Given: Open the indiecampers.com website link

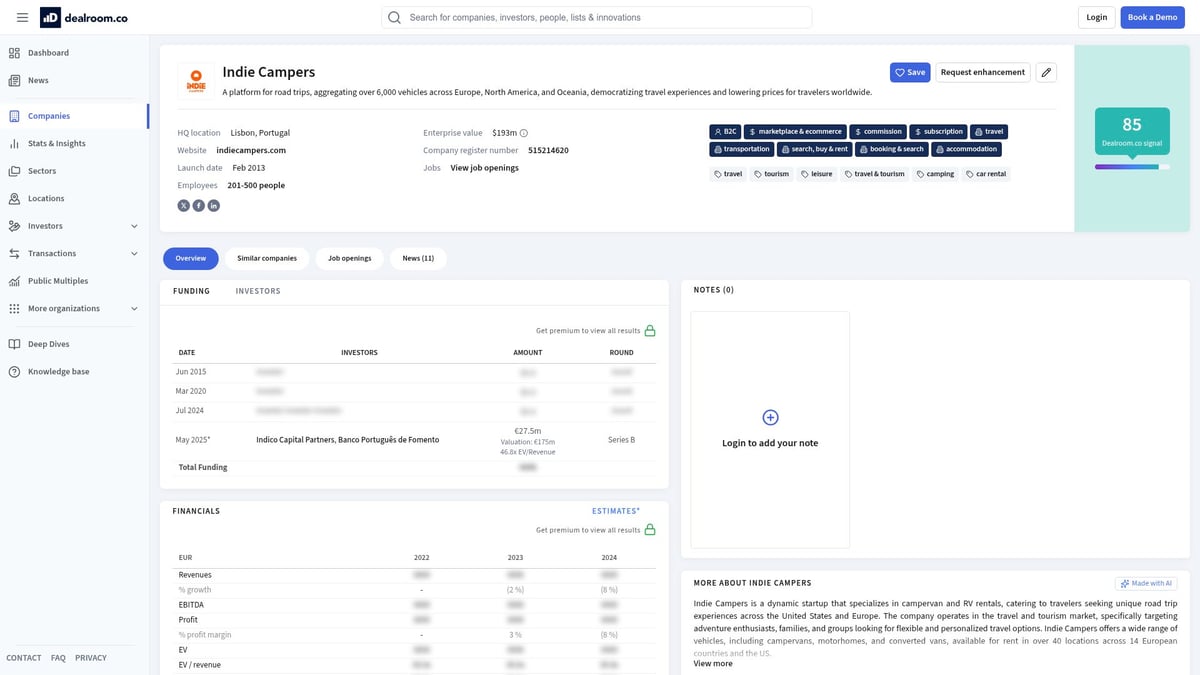Looking at the screenshot, I should tap(251, 150).
